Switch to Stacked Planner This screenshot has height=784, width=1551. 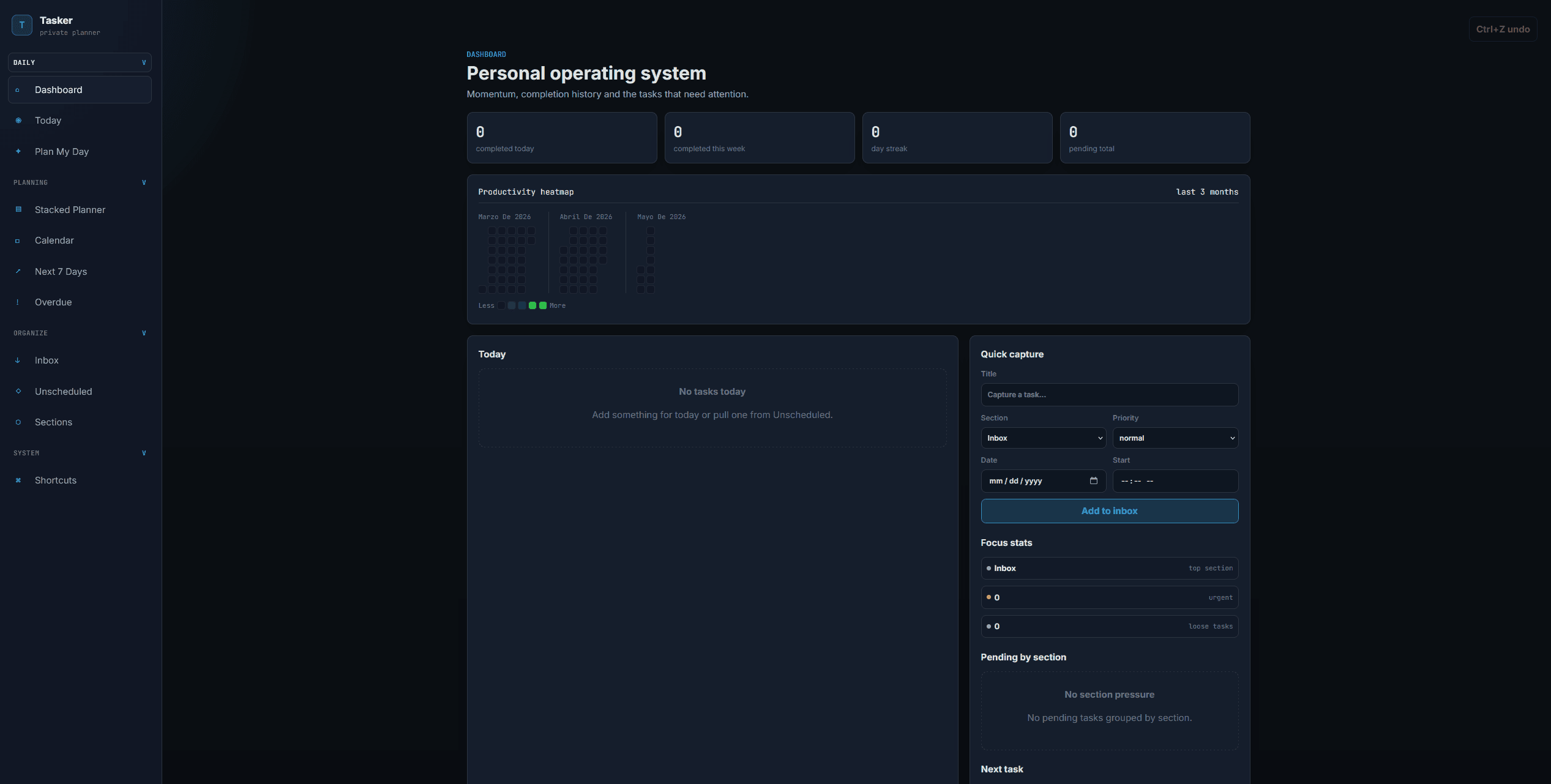point(80,210)
